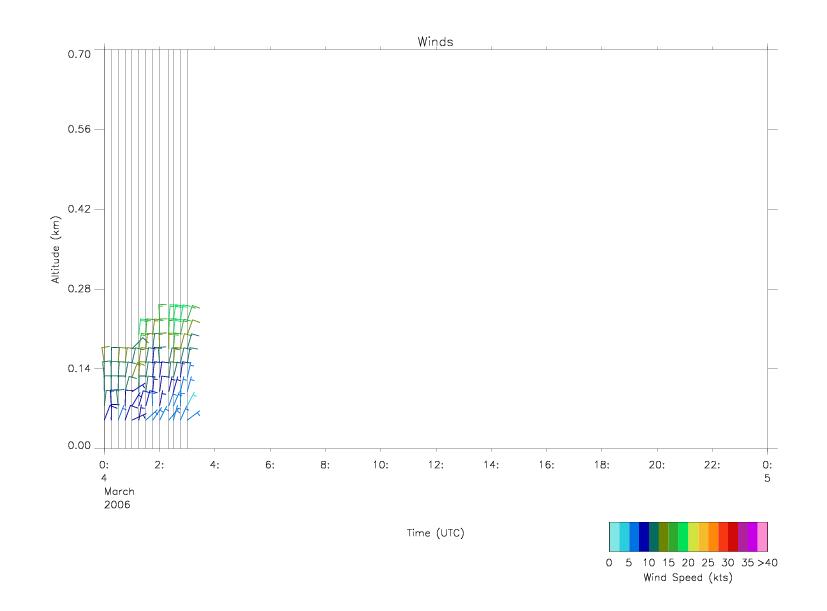
Task: Select the "4:" time tick label
Action: 215,465
